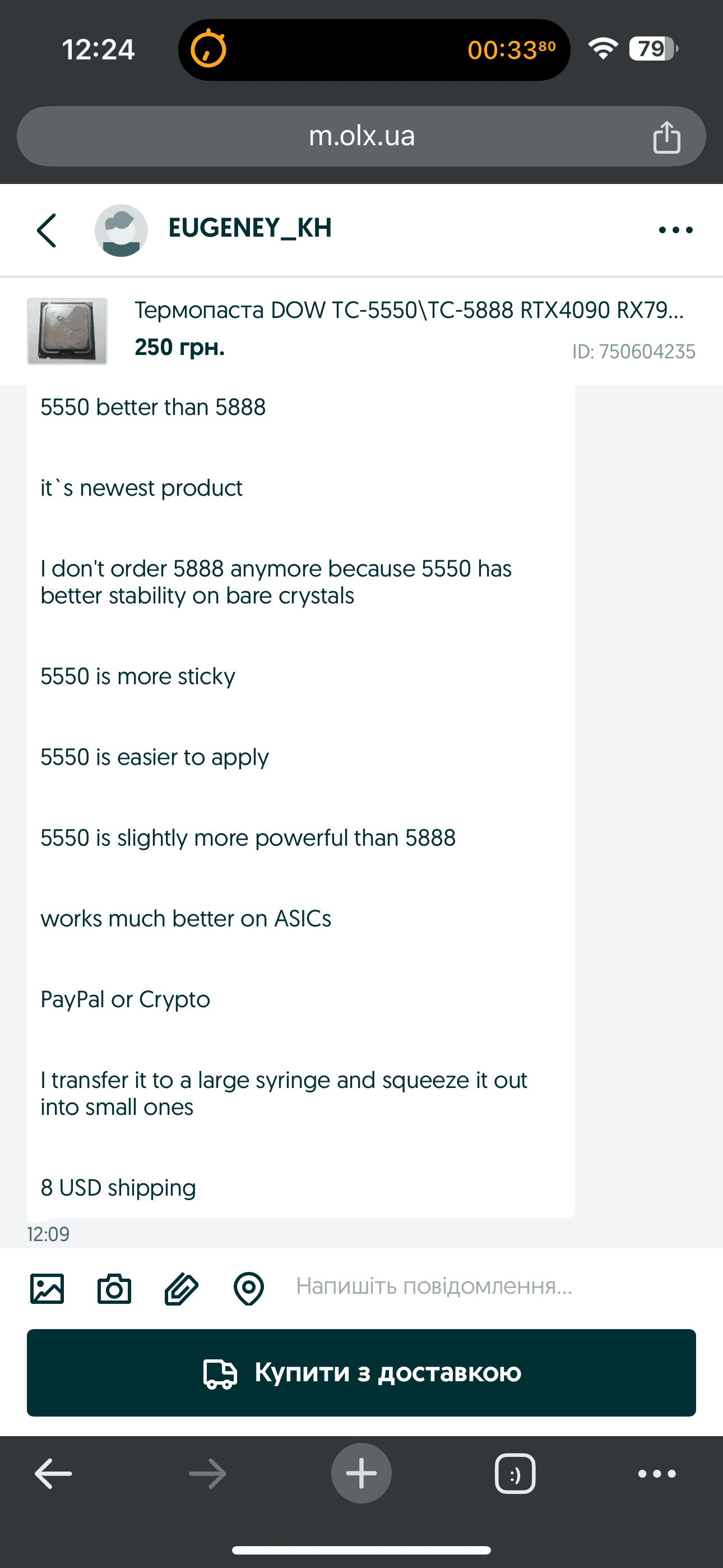Screen dimensions: 723x1568
Task: Open new tab with plus button
Action: 361,1474
